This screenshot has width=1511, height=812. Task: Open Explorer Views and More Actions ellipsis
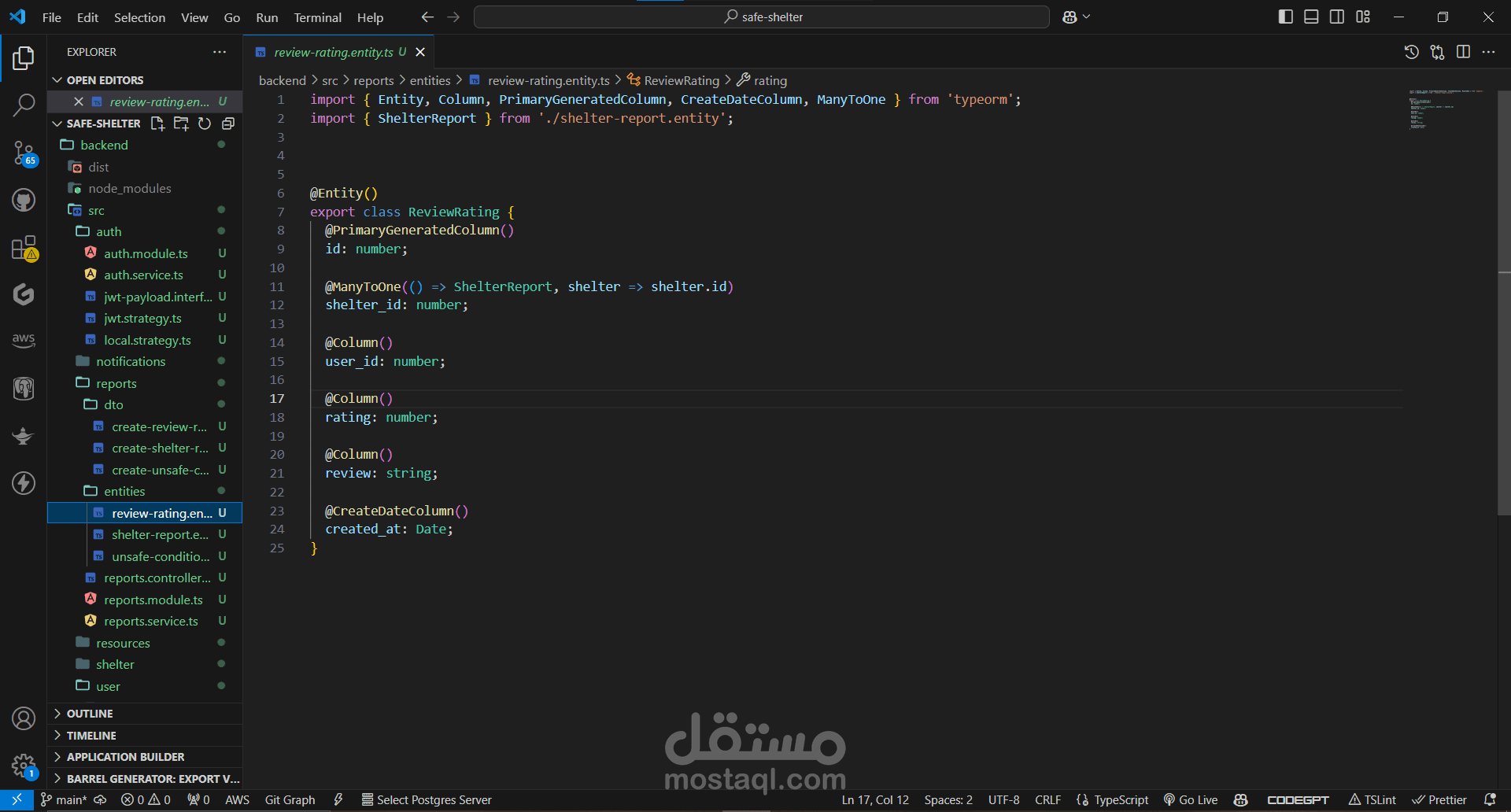(x=220, y=52)
